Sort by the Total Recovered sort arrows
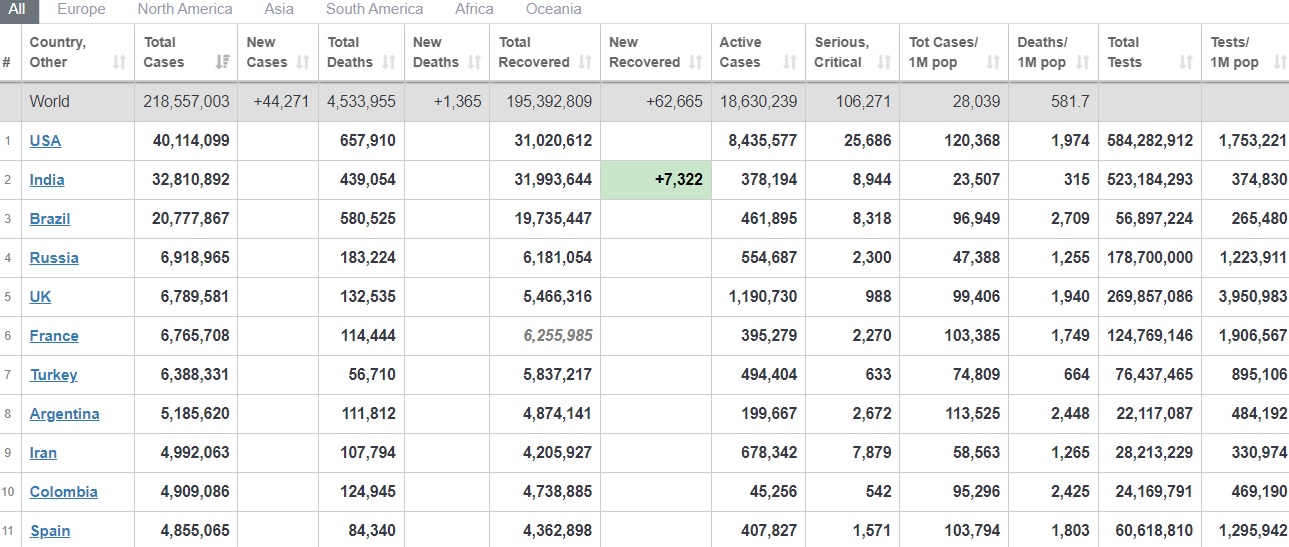This screenshot has width=1289, height=547. (x=585, y=62)
